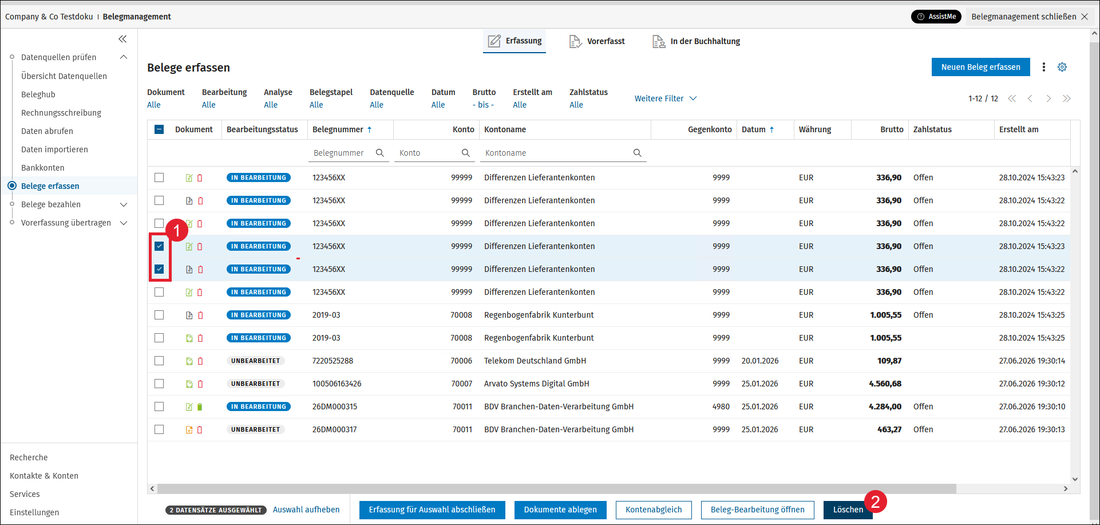Screen dimensions: 1100x525
Task: Click the Vorerfasst tab's document icon
Action: click(x=575, y=41)
